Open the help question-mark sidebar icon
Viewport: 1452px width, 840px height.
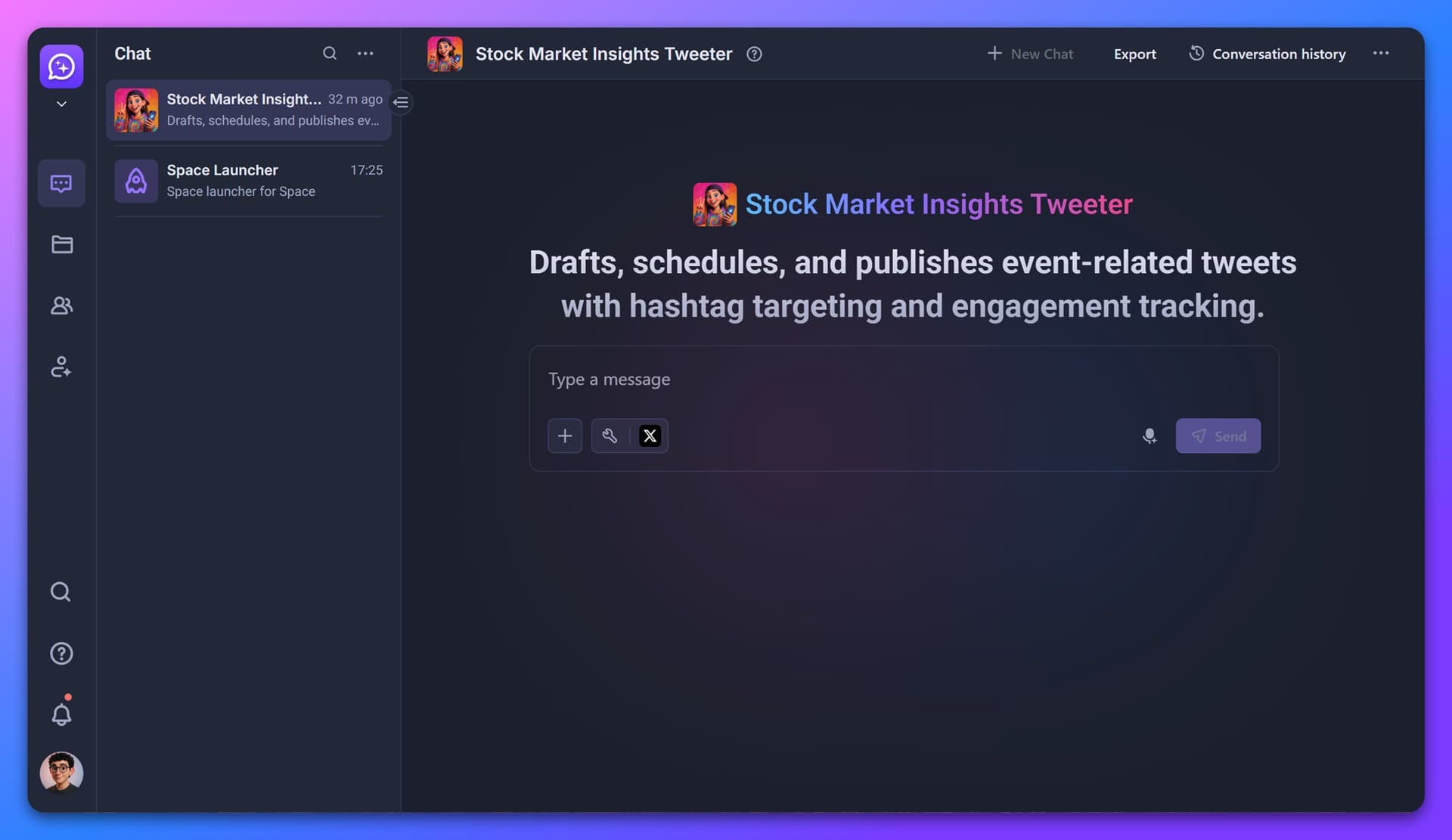(61, 653)
